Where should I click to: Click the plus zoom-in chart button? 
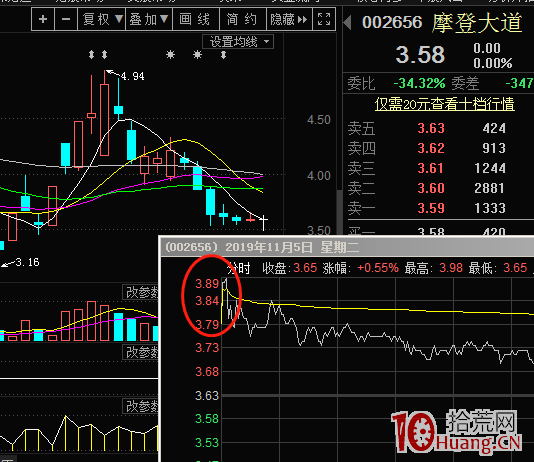[x=43, y=19]
